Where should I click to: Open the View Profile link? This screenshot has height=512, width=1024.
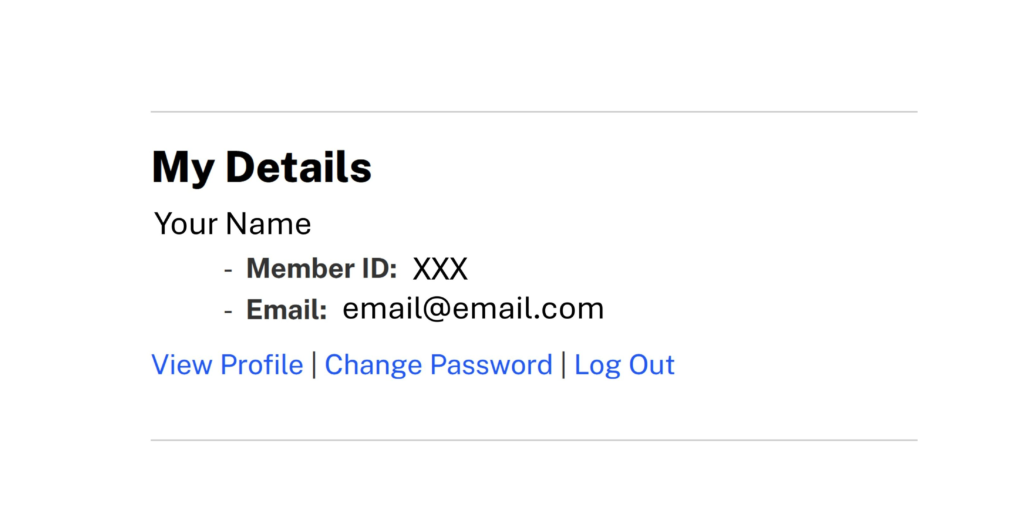227,365
